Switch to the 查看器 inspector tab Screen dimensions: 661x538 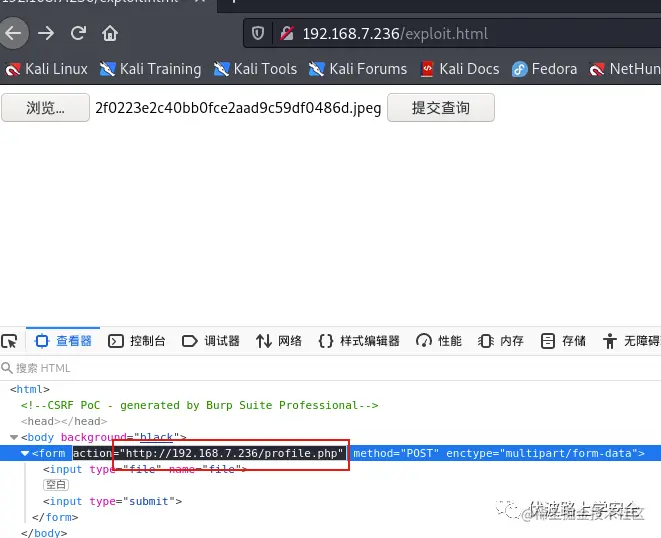(x=63, y=341)
